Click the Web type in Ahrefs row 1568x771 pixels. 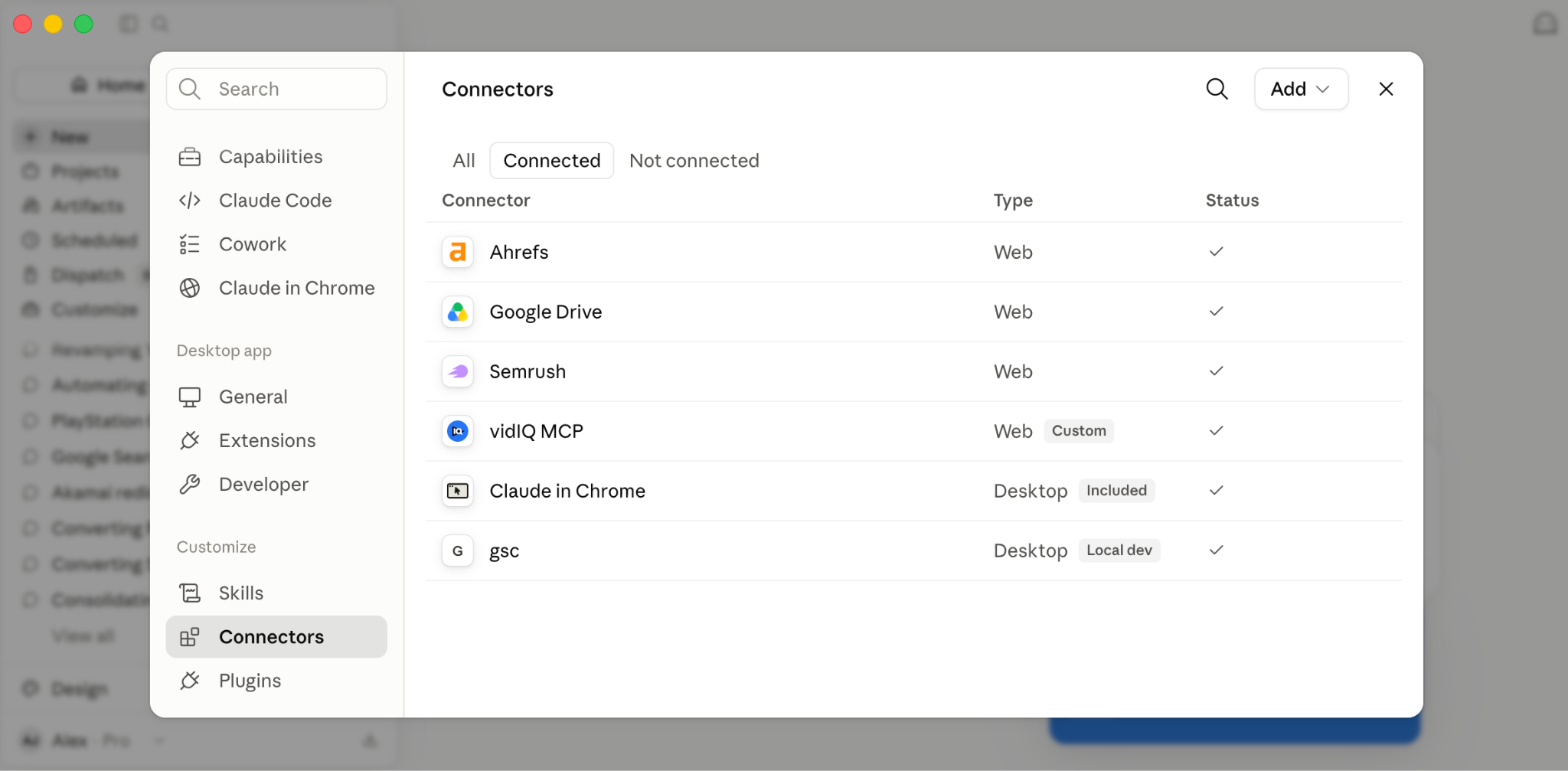click(x=1013, y=252)
